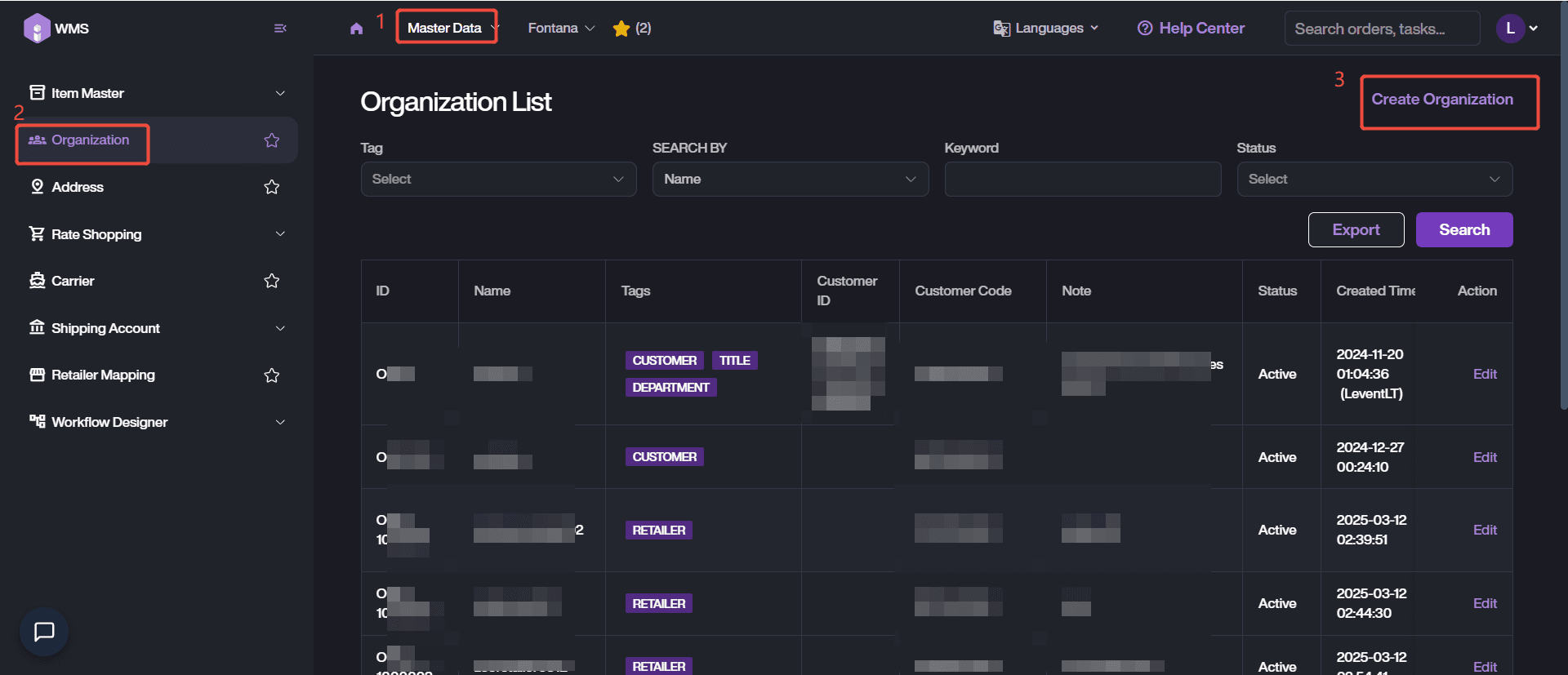Viewport: 1568px width, 675px height.
Task: Toggle favorite star for Address
Action: click(272, 187)
